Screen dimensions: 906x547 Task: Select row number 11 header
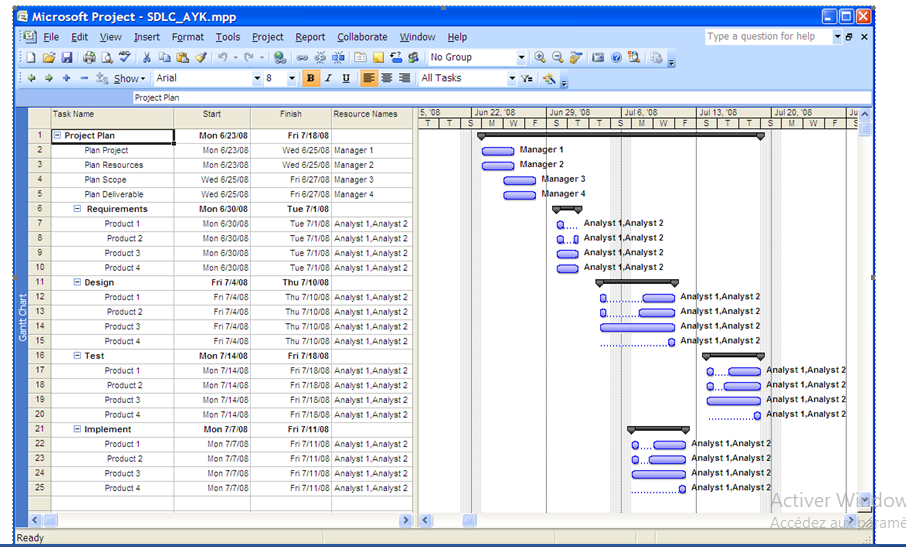tap(39, 282)
